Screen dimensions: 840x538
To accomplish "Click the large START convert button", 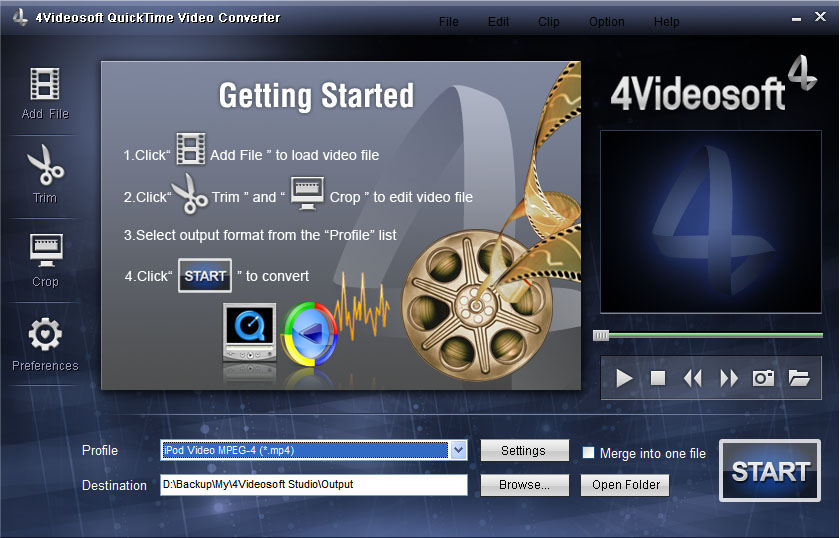I will point(770,471).
